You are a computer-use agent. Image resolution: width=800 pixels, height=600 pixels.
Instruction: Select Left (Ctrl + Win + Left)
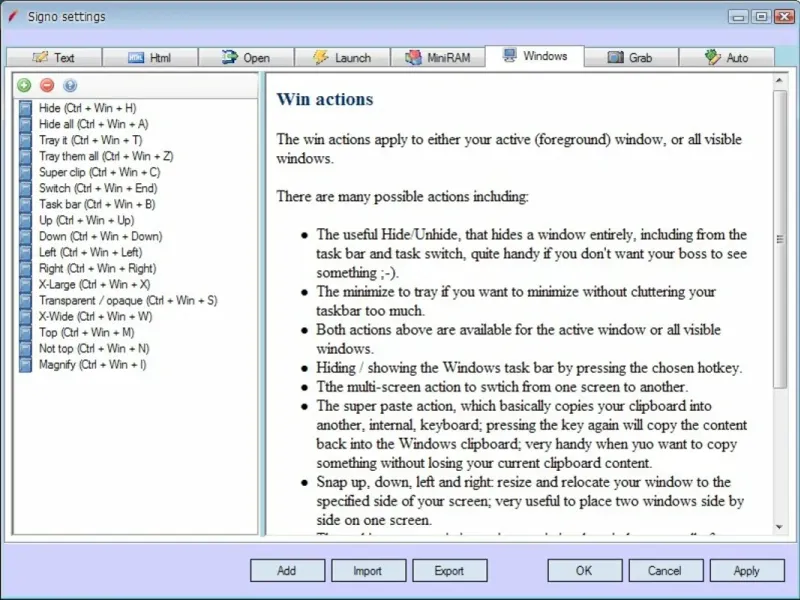(x=91, y=253)
